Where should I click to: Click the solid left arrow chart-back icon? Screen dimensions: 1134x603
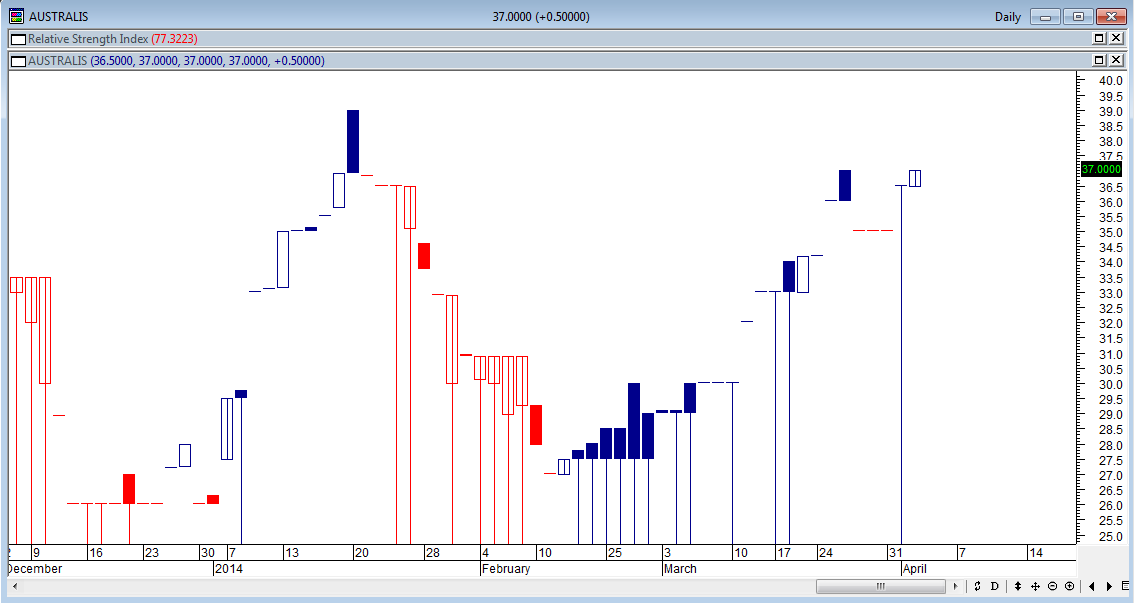pyautogui.click(x=1091, y=586)
